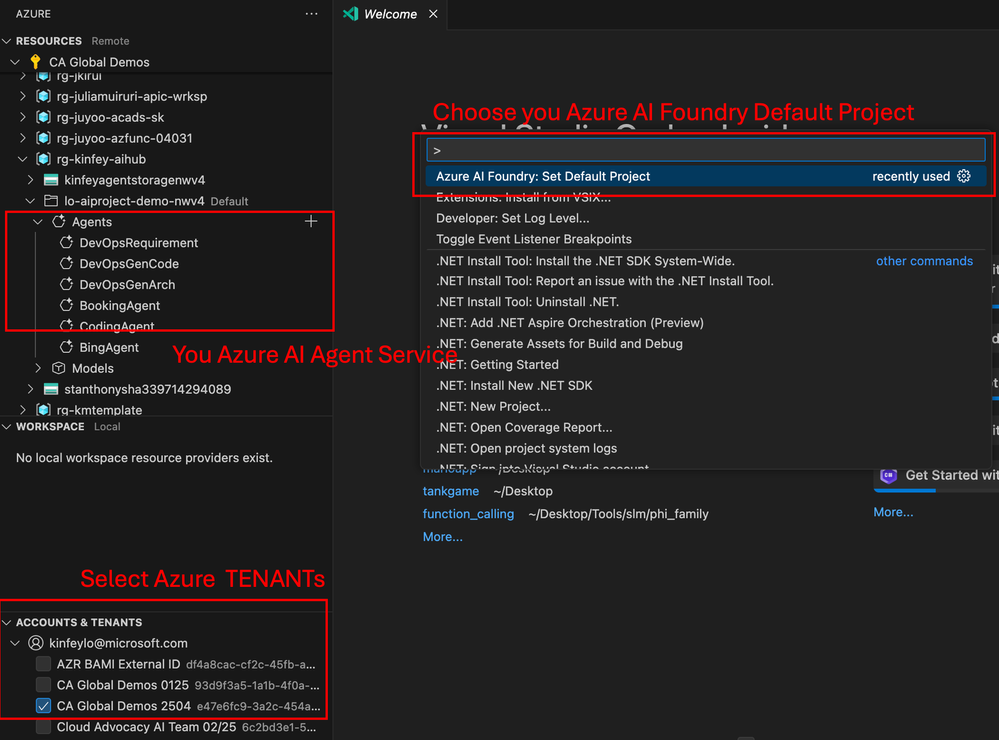Open Get Started walkthrough button

(937, 475)
